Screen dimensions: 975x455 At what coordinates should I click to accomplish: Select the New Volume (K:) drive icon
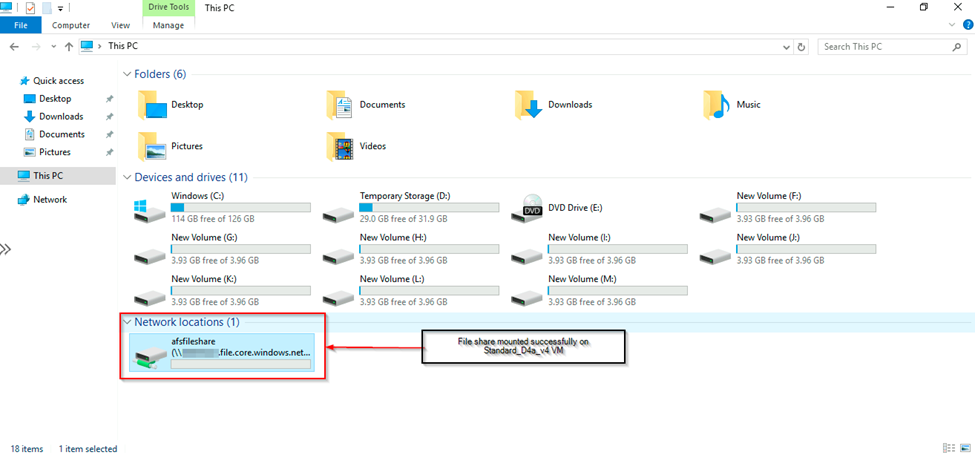[x=150, y=298]
